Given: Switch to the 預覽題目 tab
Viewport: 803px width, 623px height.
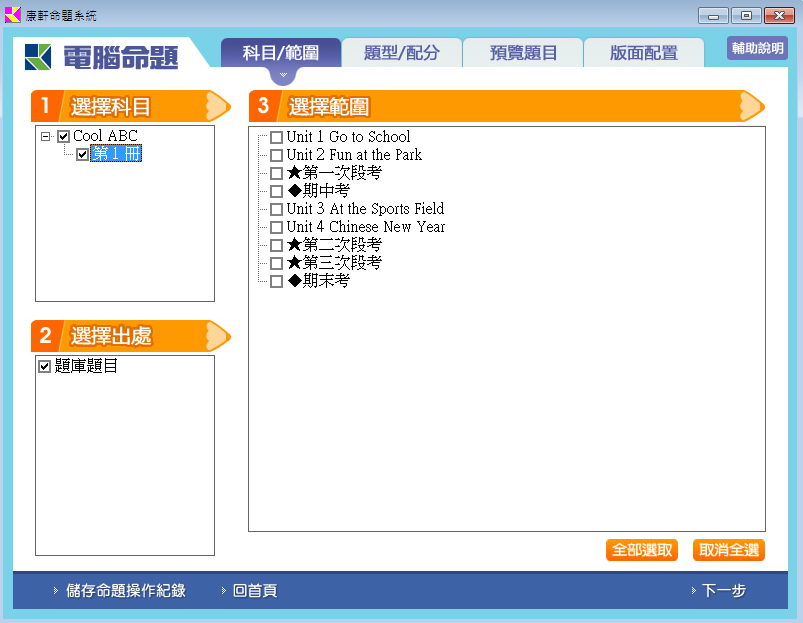Looking at the screenshot, I should [x=523, y=53].
